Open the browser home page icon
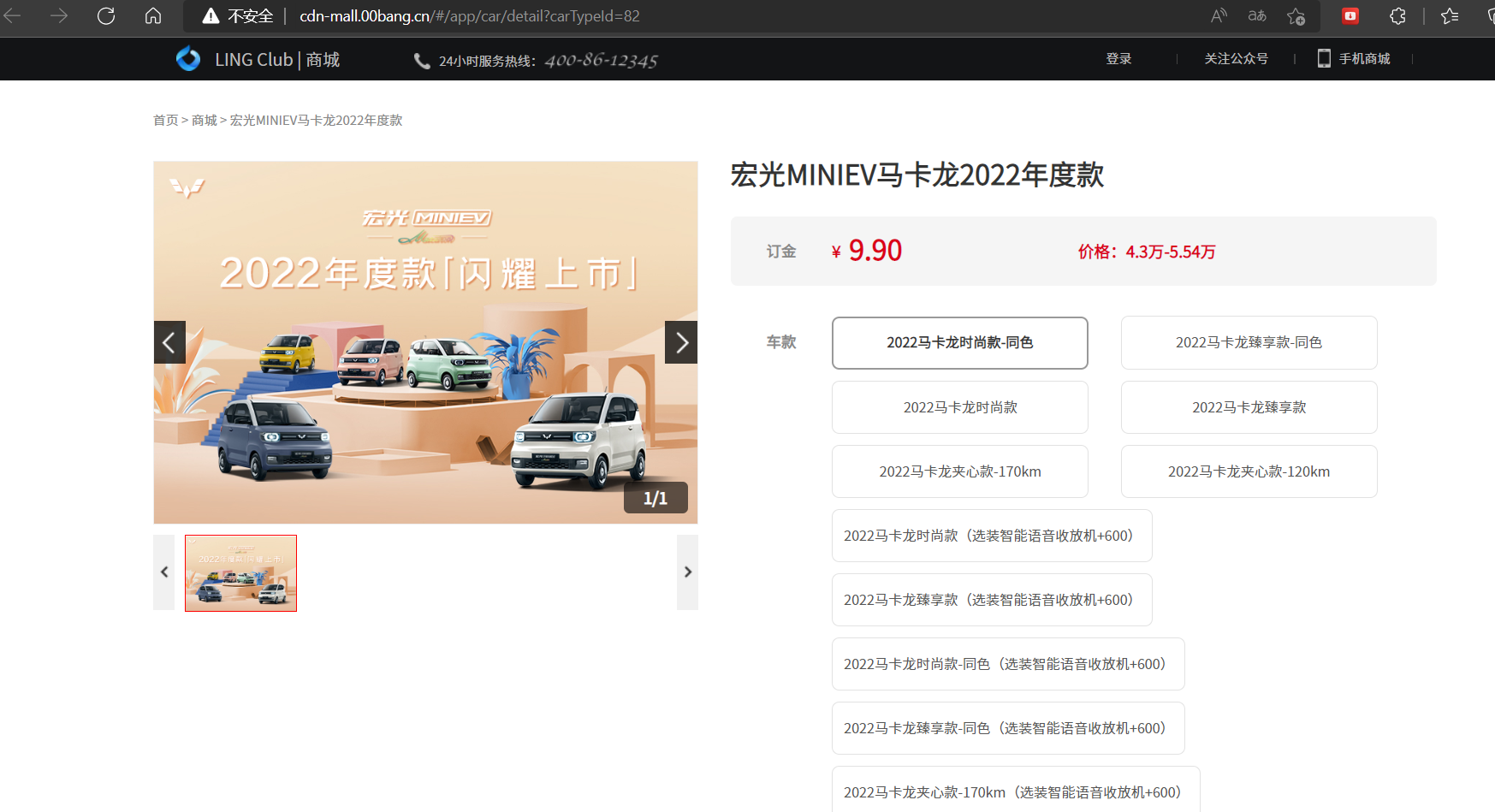Image resolution: width=1495 pixels, height=812 pixels. tap(153, 15)
